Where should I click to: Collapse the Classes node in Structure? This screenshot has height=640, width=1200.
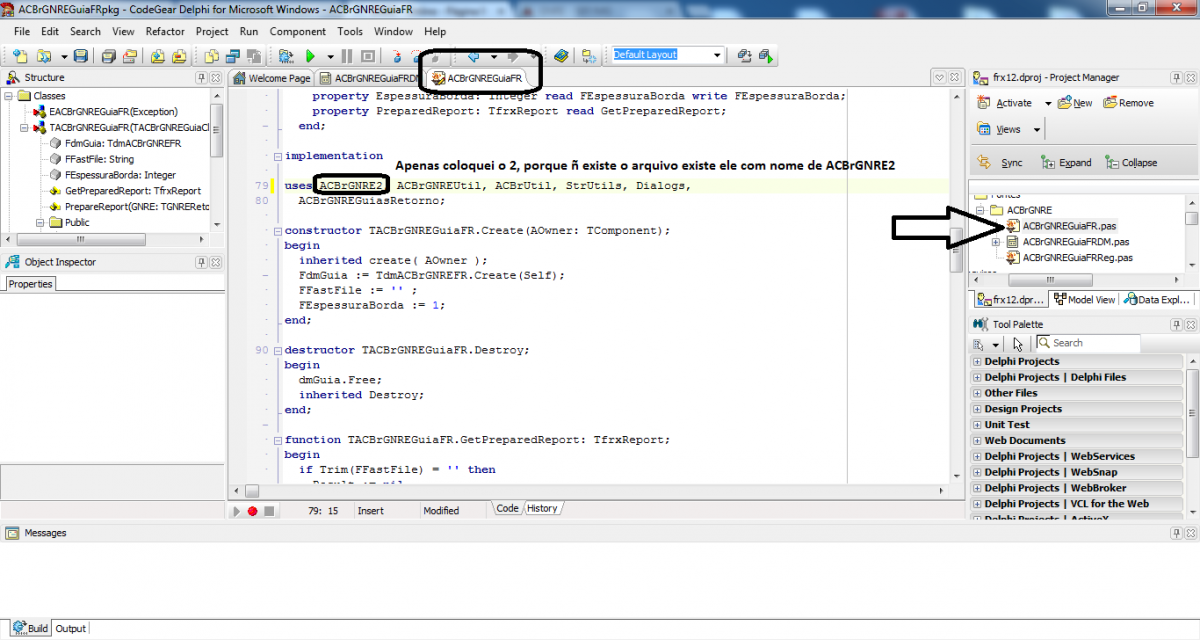click(10, 96)
